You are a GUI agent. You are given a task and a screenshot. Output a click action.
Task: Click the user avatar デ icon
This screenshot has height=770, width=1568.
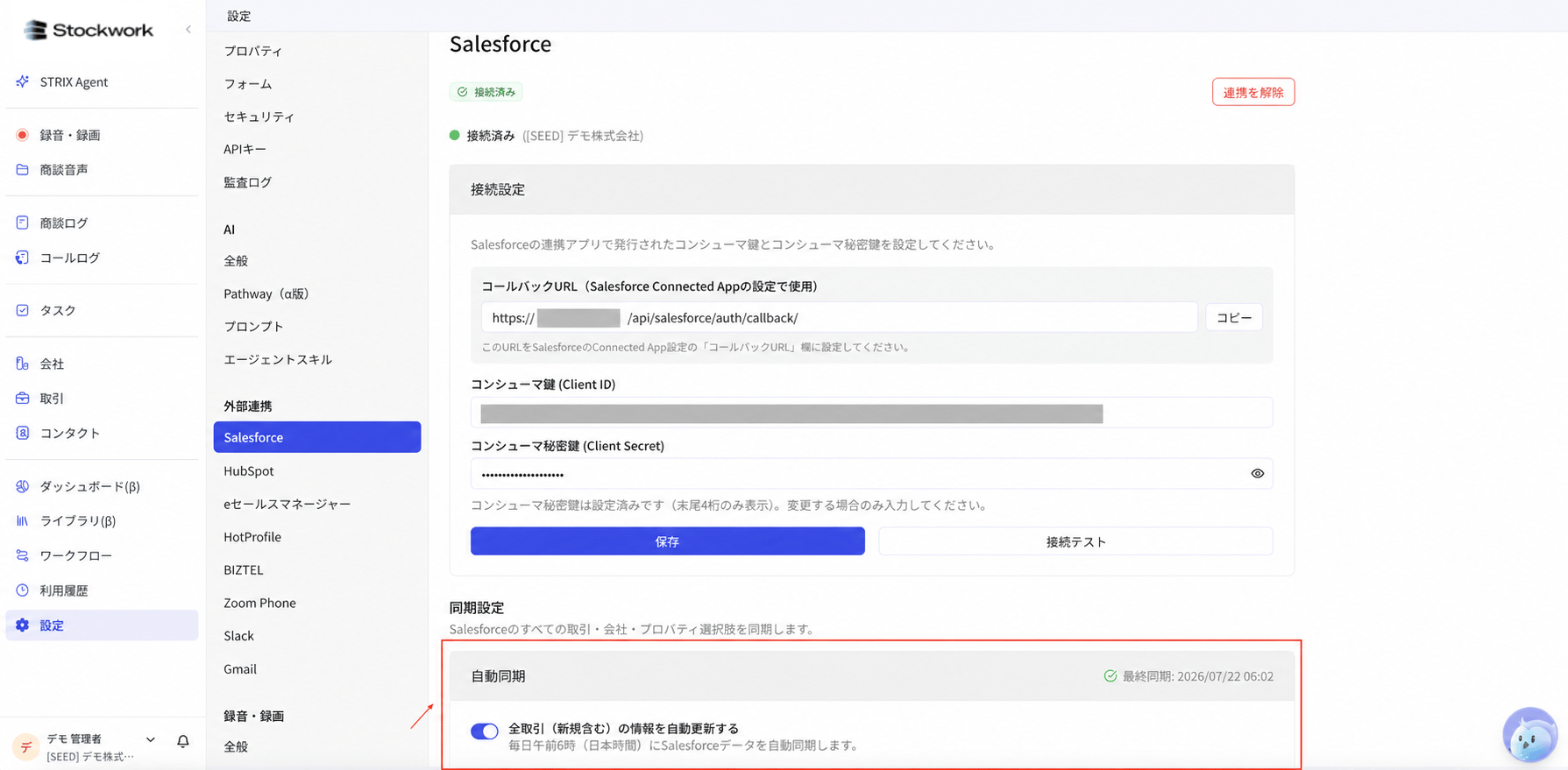point(26,746)
